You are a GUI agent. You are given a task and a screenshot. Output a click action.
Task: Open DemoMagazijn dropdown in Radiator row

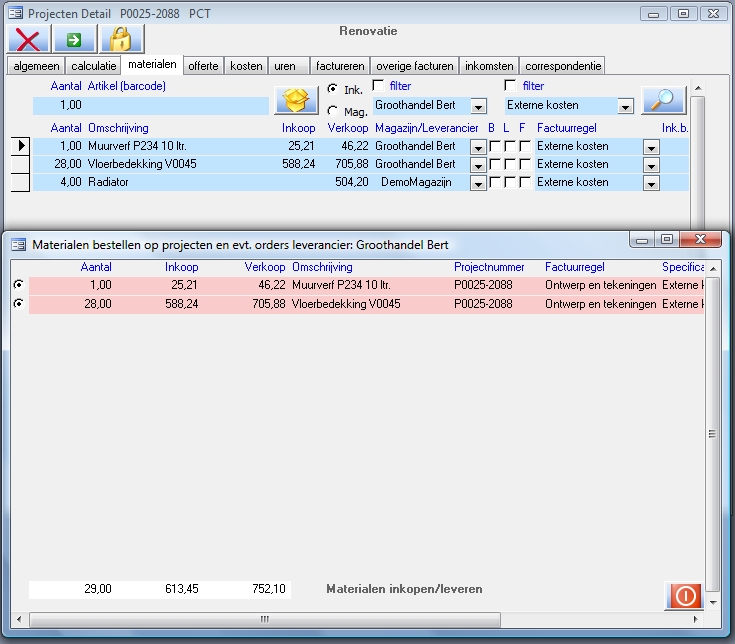tap(478, 184)
